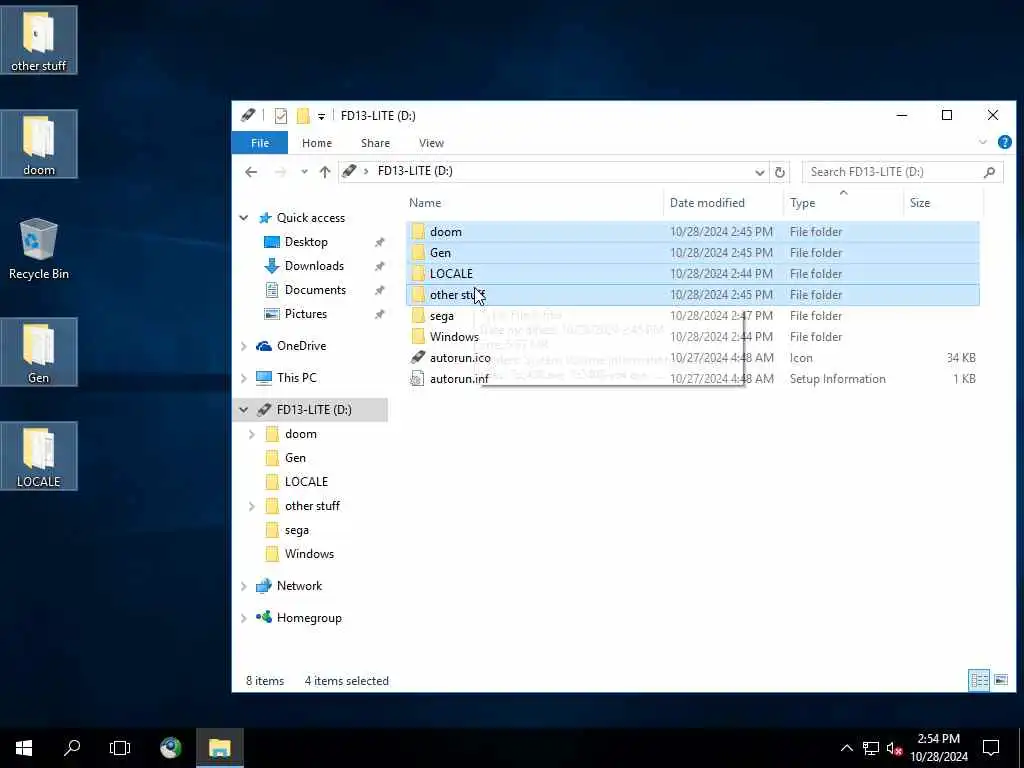Expand other stuff folder in navigation tree
This screenshot has height=768, width=1024.
click(x=252, y=506)
